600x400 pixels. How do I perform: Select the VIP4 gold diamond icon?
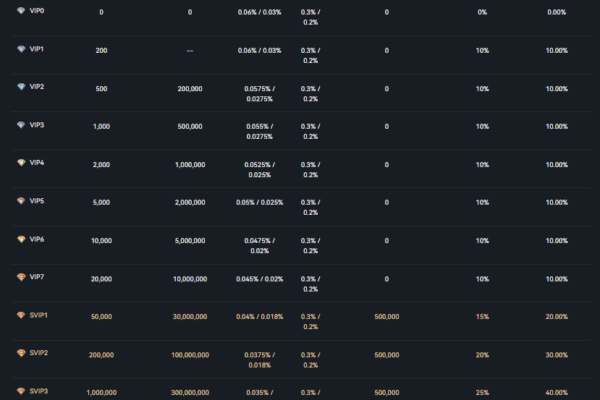click(21, 162)
